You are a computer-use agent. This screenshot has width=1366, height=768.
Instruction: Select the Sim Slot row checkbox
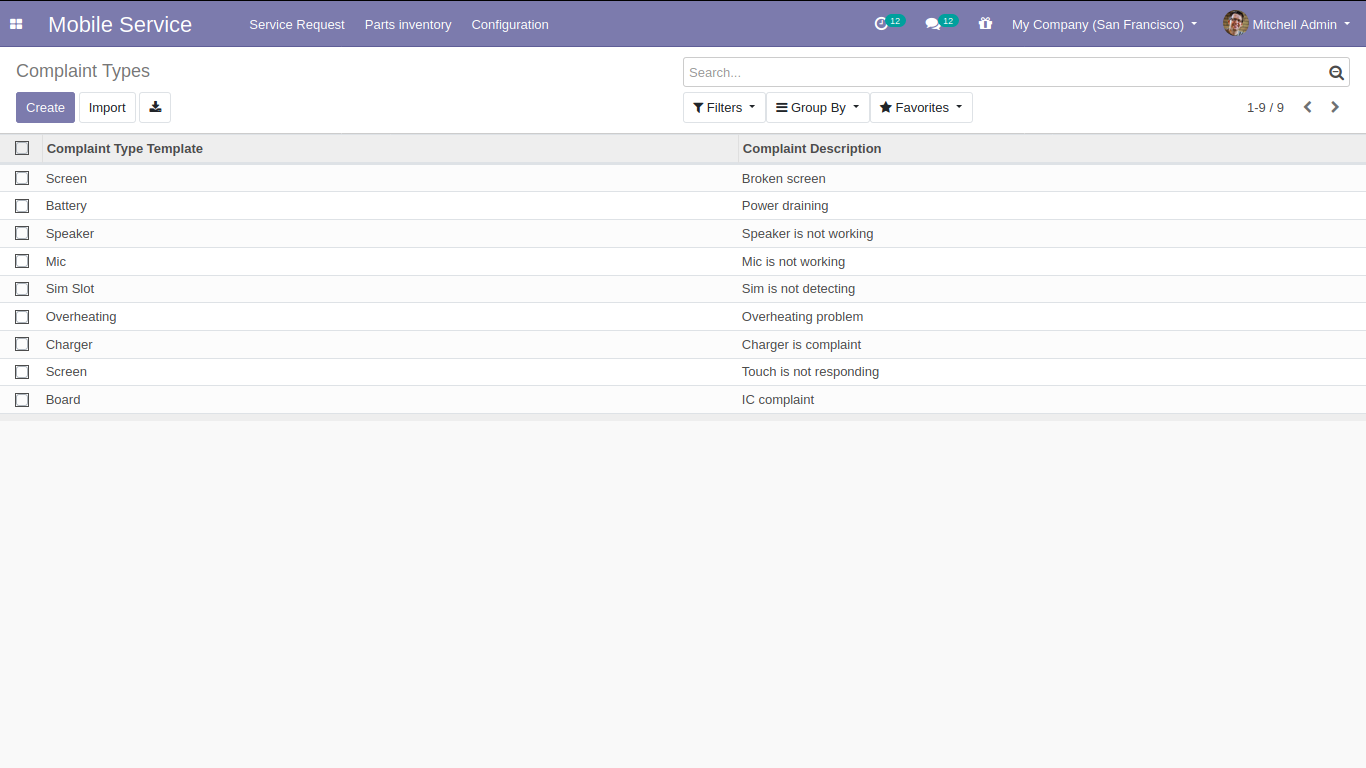point(22,289)
